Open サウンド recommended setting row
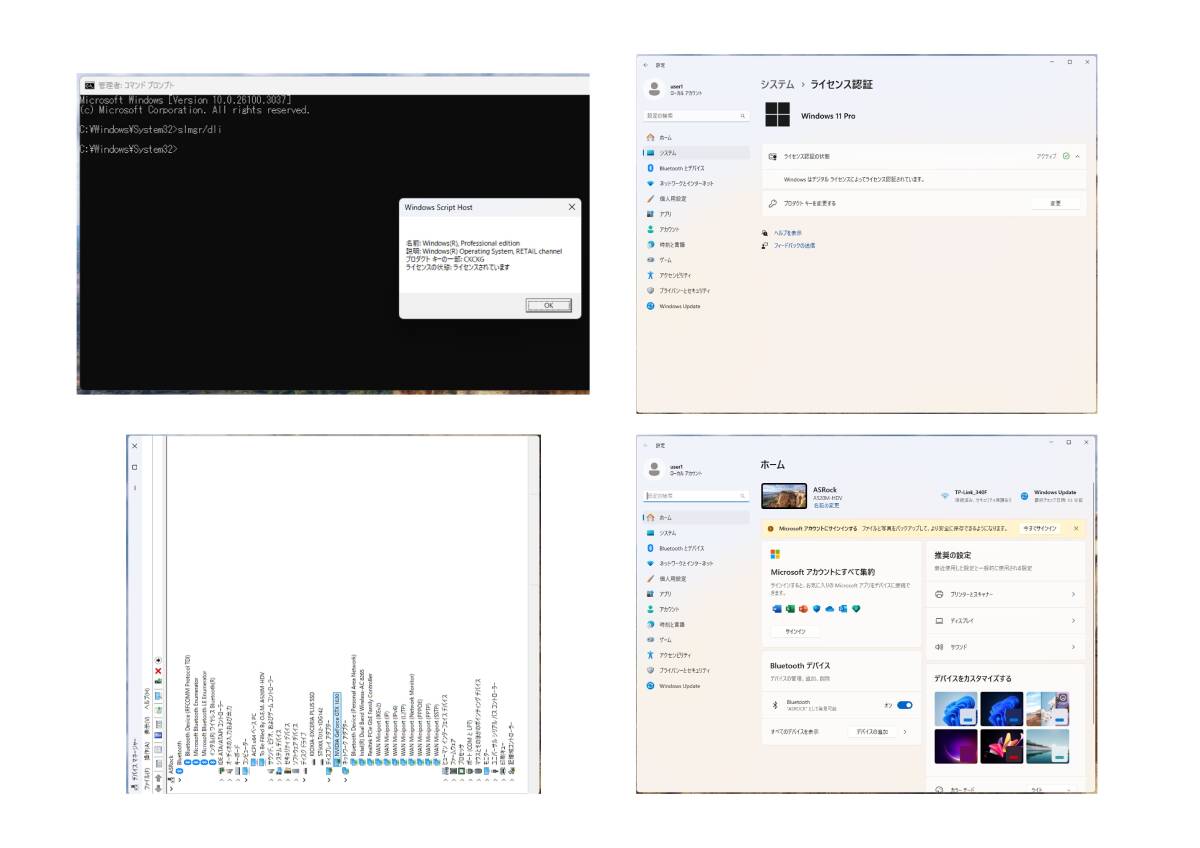 [1006, 647]
